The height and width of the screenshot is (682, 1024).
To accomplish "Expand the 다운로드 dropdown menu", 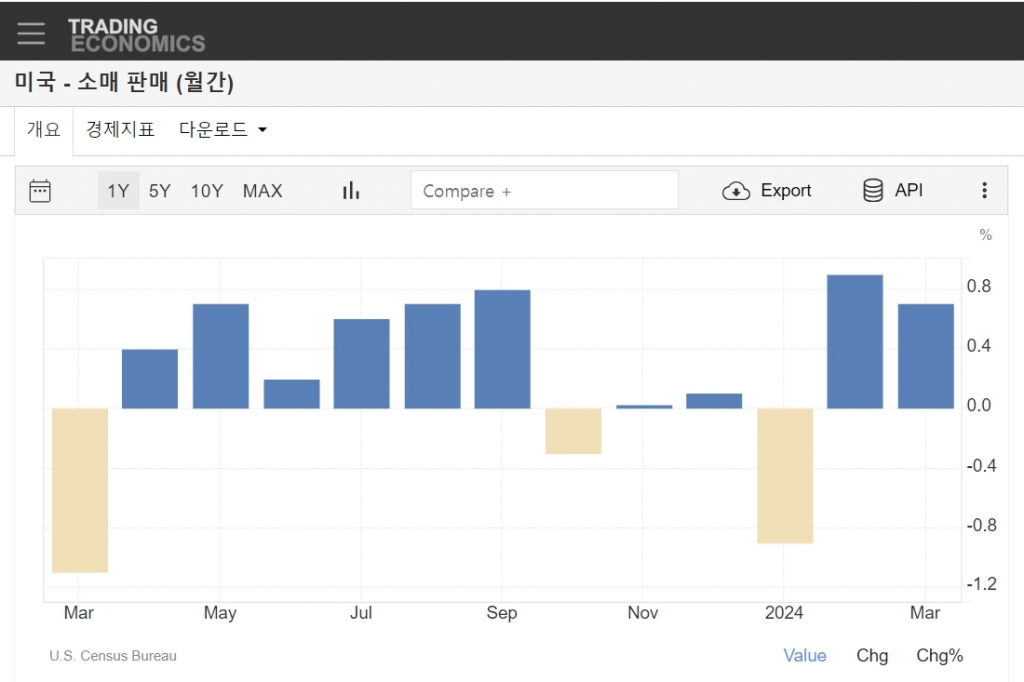I will click(223, 130).
